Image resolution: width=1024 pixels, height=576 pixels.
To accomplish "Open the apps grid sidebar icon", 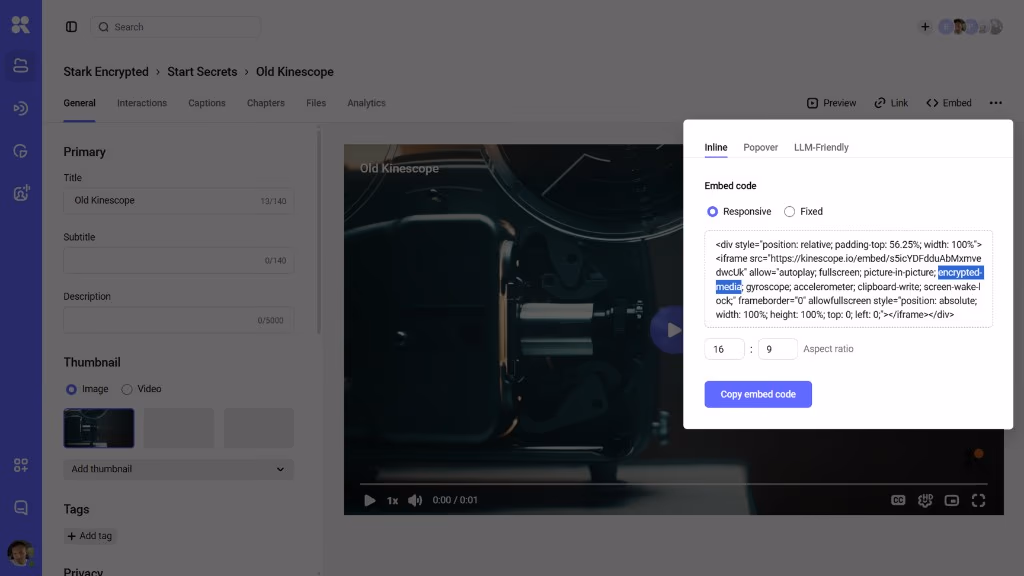I will [20, 465].
